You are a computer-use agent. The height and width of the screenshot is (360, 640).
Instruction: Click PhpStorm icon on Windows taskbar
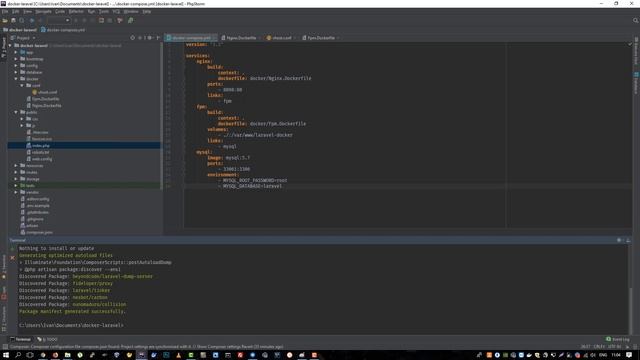[x=141, y=355]
